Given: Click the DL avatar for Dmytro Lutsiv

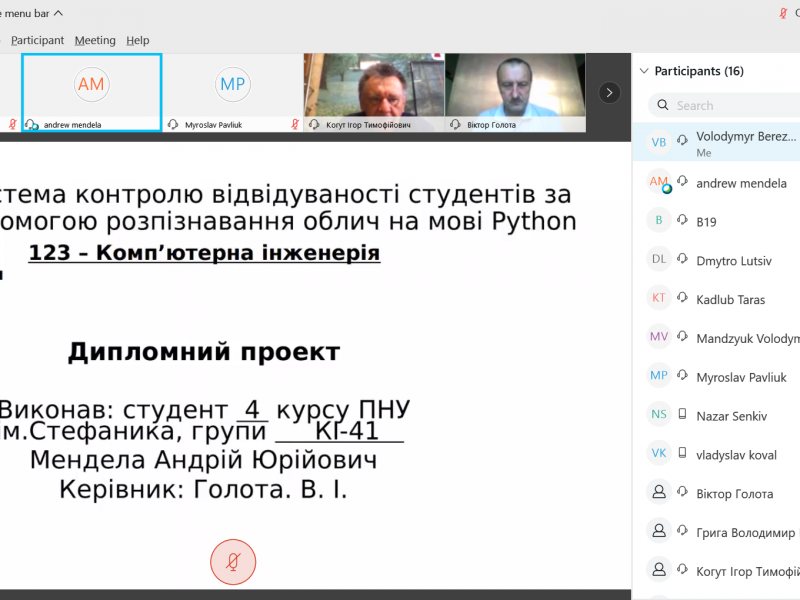Looking at the screenshot, I should (659, 260).
